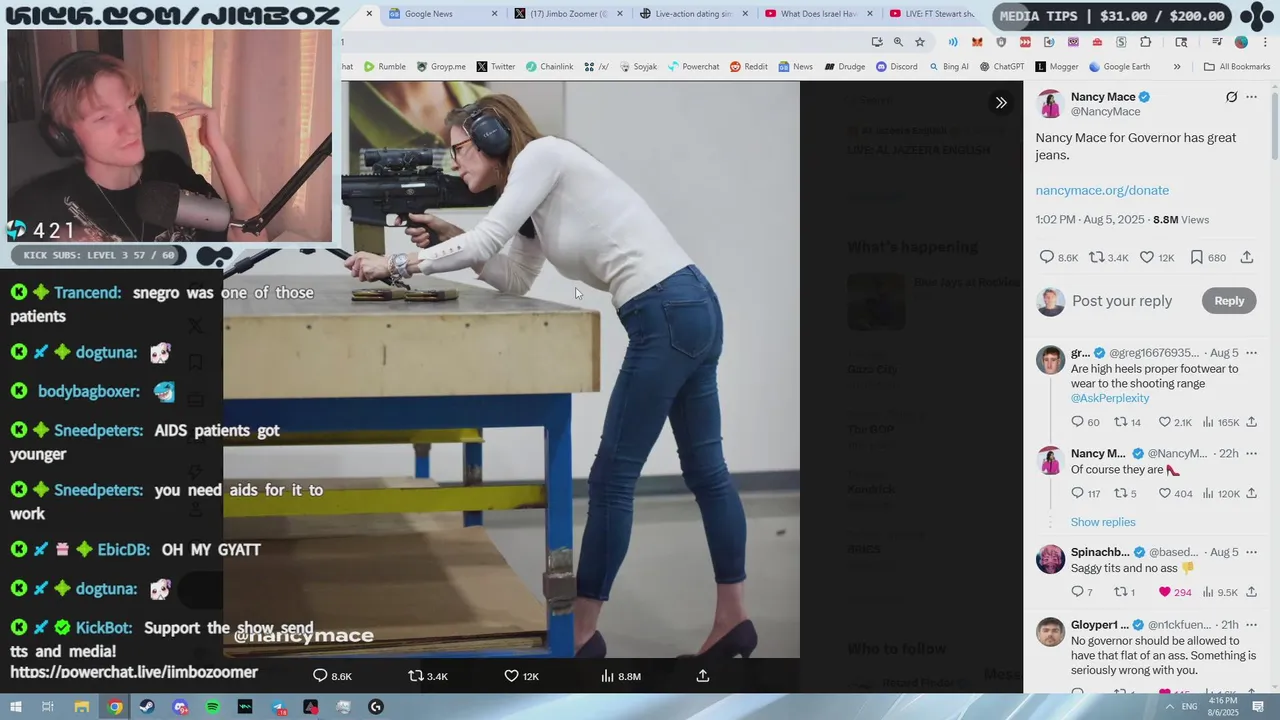Expand Show replies under Nancy's reply
Viewport: 1280px width, 720px height.
1103,522
